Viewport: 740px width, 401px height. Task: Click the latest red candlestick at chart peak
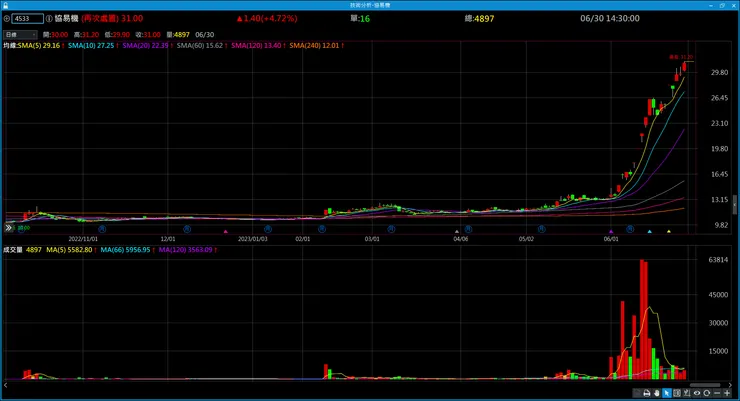684,67
